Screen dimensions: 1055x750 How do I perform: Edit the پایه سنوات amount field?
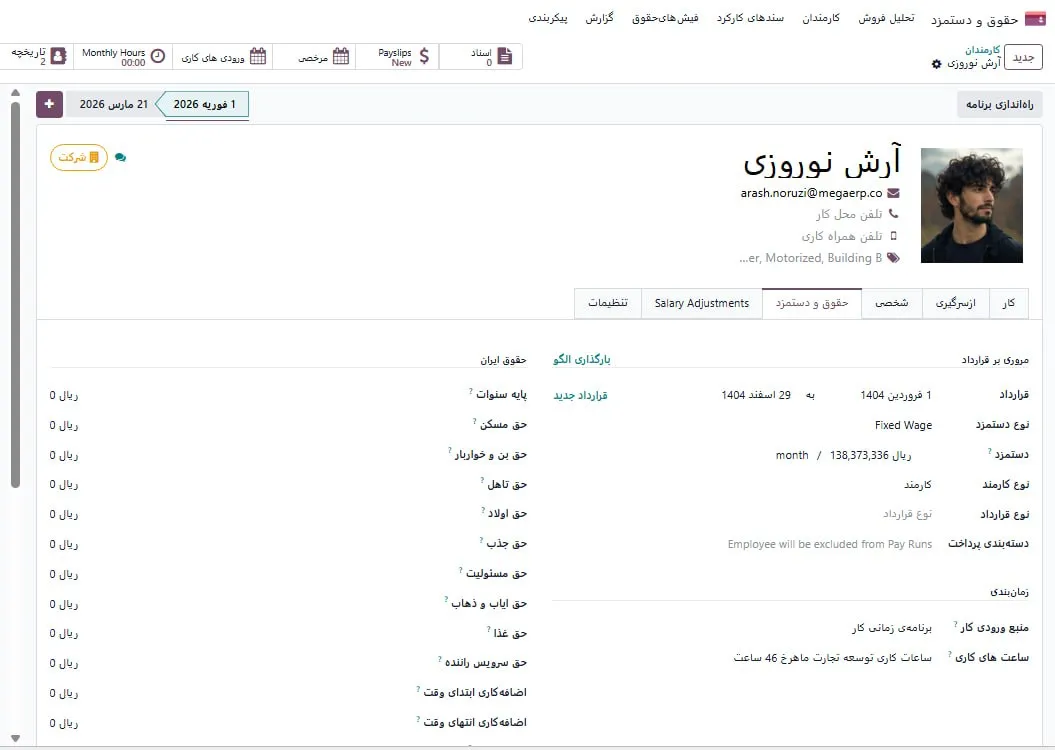pyautogui.click(x=64, y=396)
